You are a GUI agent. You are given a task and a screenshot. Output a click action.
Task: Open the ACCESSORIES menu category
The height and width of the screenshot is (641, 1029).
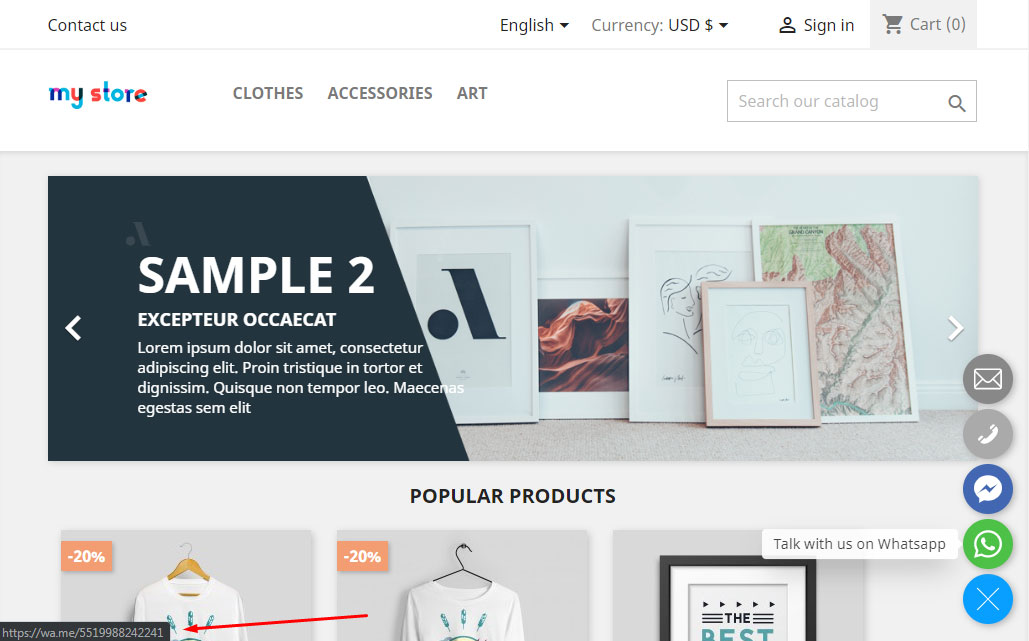pos(380,93)
